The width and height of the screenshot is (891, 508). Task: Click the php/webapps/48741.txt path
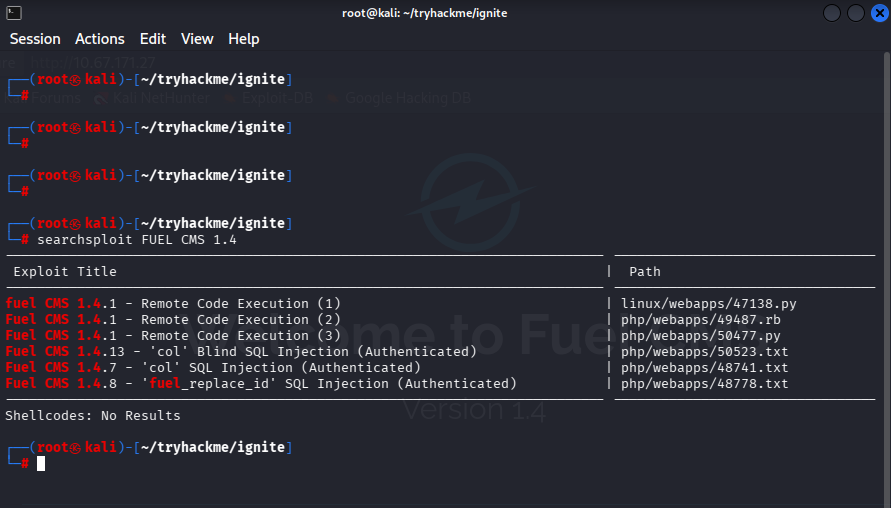coord(705,367)
